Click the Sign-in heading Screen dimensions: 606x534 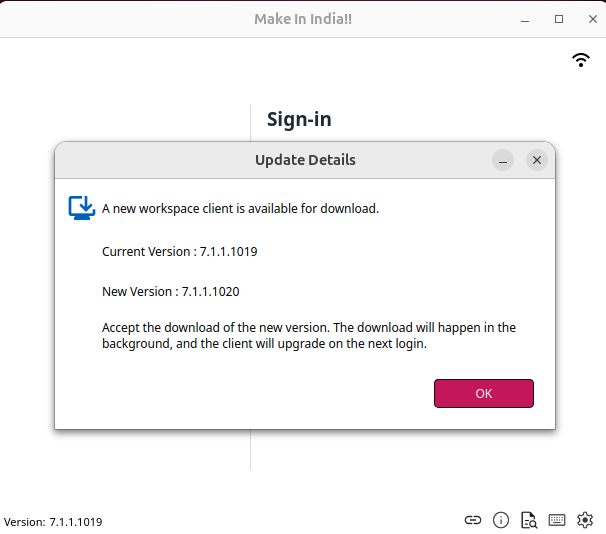coord(299,120)
